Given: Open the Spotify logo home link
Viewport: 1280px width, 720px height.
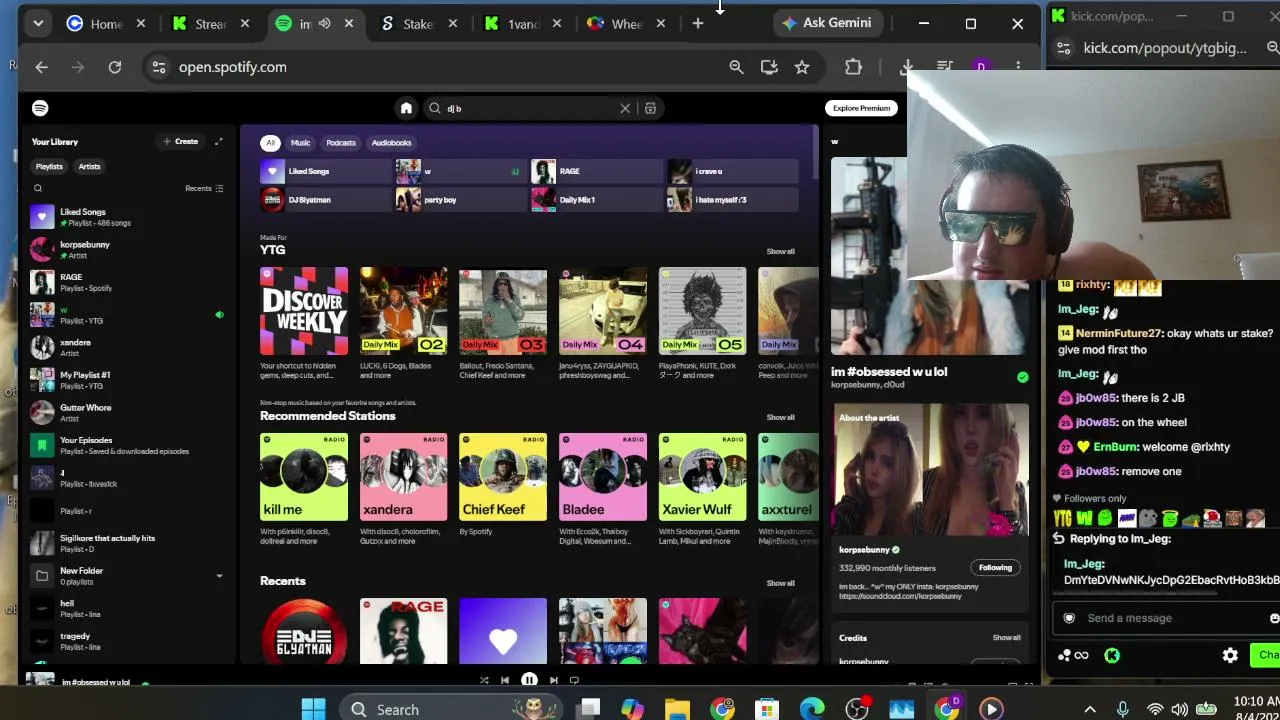Looking at the screenshot, I should point(40,108).
